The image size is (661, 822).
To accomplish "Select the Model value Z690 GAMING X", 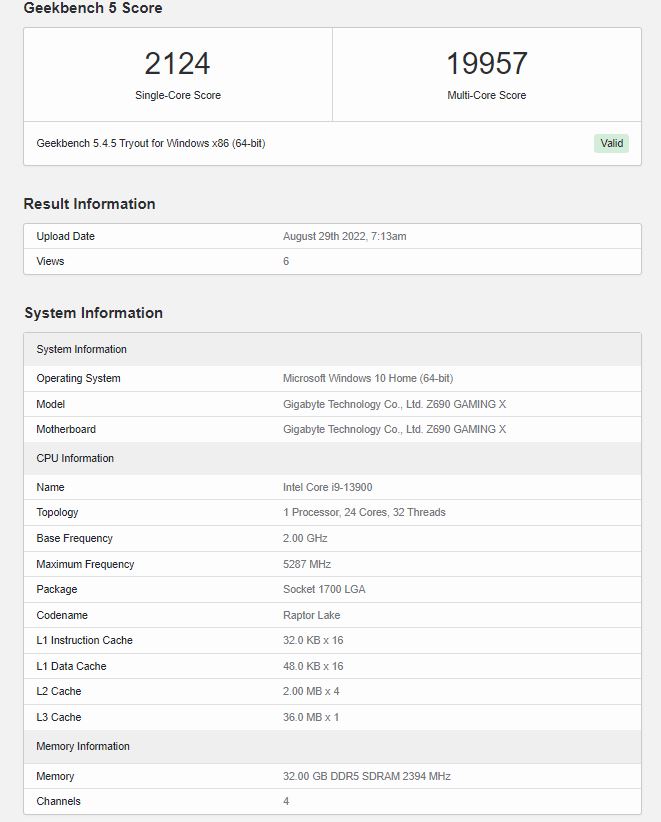I will 394,404.
